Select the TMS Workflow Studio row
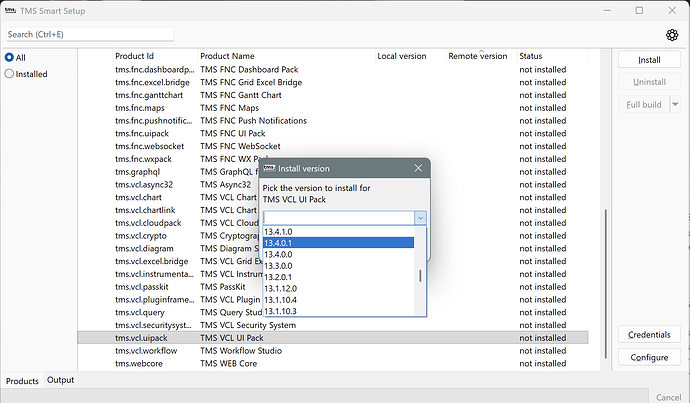The height and width of the screenshot is (403, 690). (x=333, y=350)
